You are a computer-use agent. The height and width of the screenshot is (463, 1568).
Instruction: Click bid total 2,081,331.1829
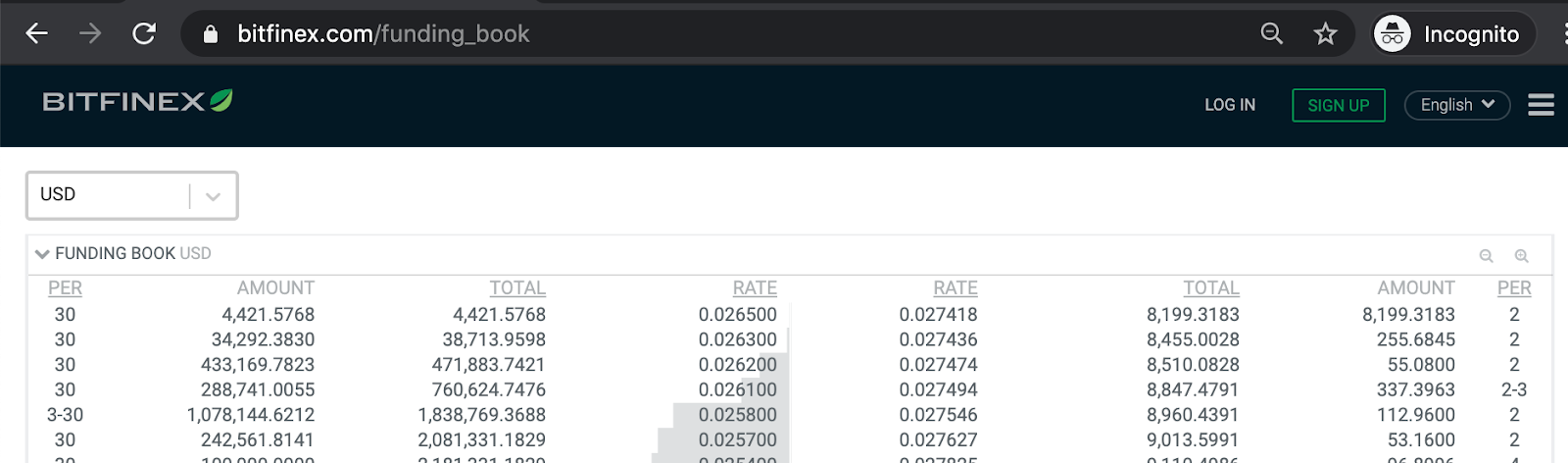(x=482, y=440)
